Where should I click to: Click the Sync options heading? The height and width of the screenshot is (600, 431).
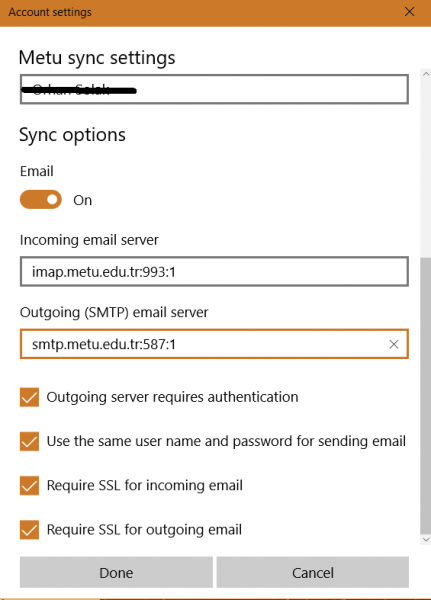tap(72, 135)
